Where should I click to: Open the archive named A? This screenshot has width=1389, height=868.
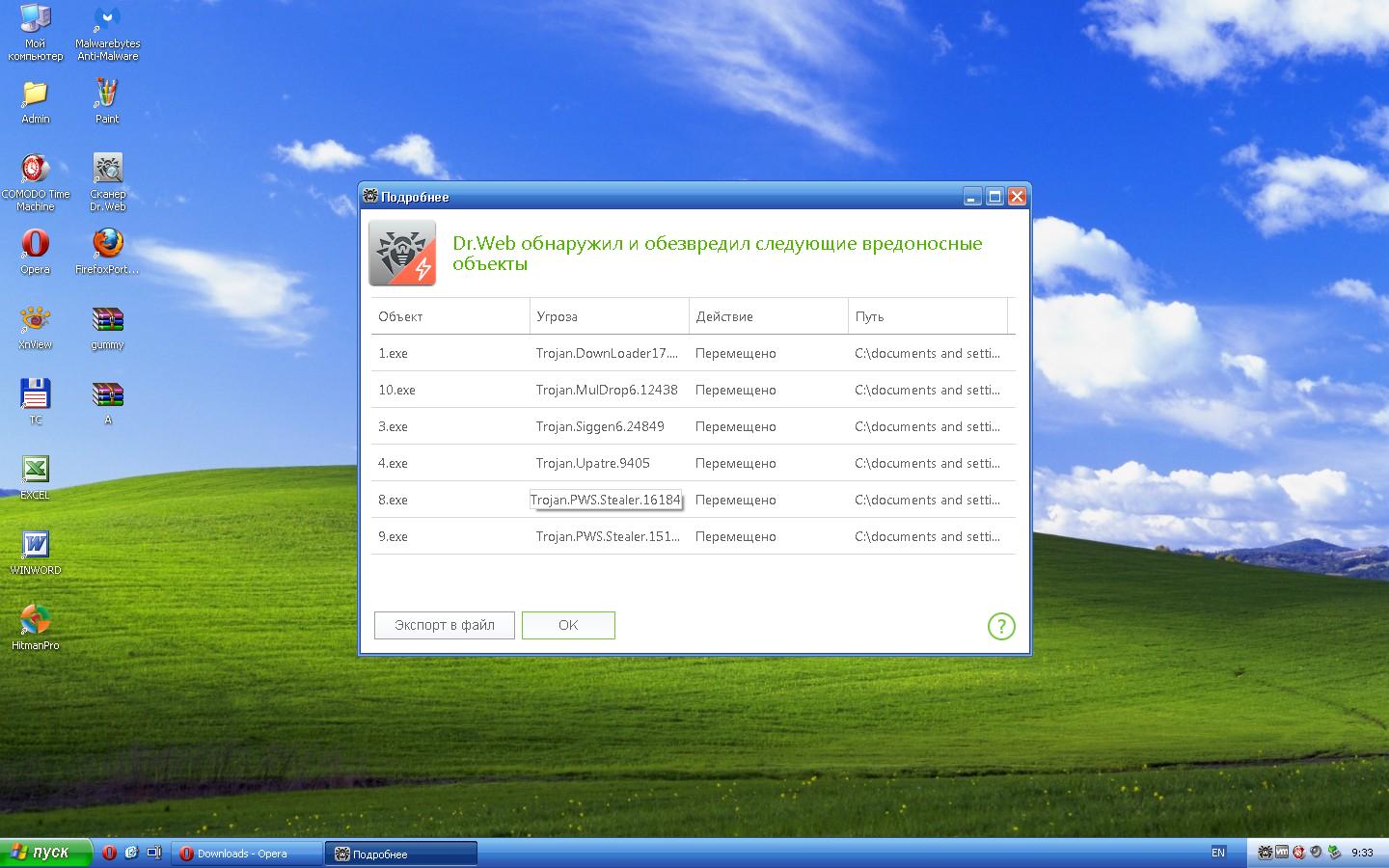107,402
